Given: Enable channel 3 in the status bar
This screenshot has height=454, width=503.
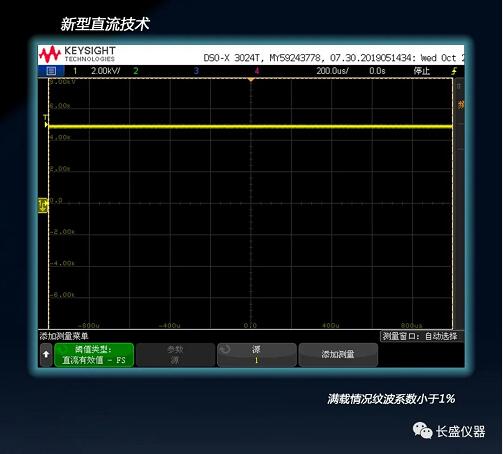Looking at the screenshot, I should point(196,71).
